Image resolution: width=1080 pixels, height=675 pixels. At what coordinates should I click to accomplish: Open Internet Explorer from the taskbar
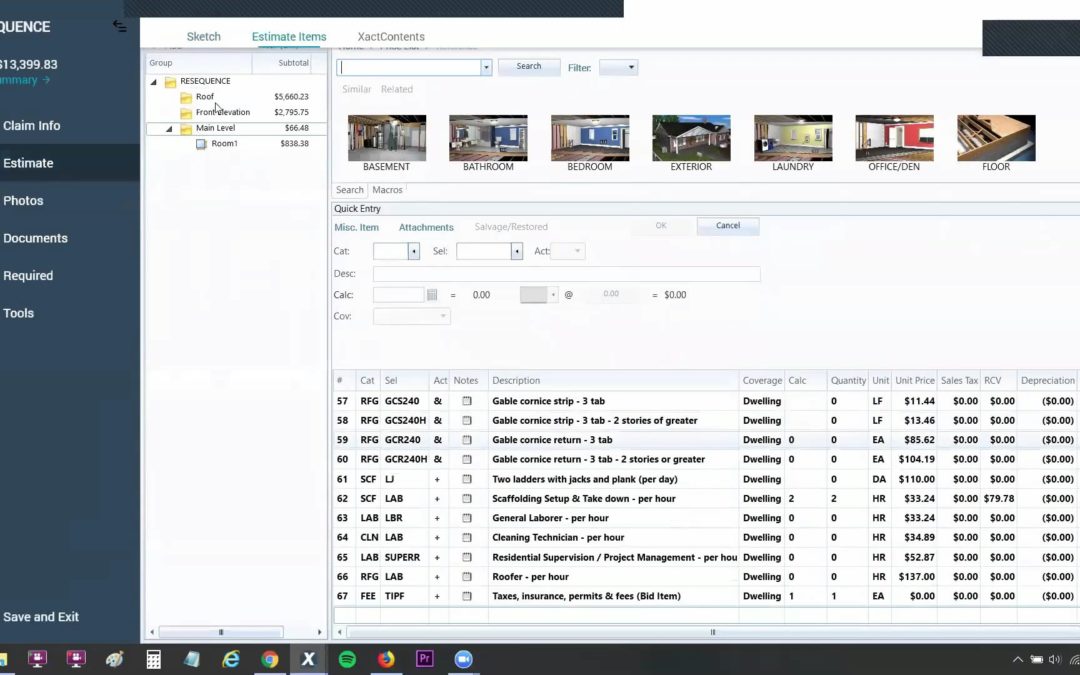[x=231, y=659]
